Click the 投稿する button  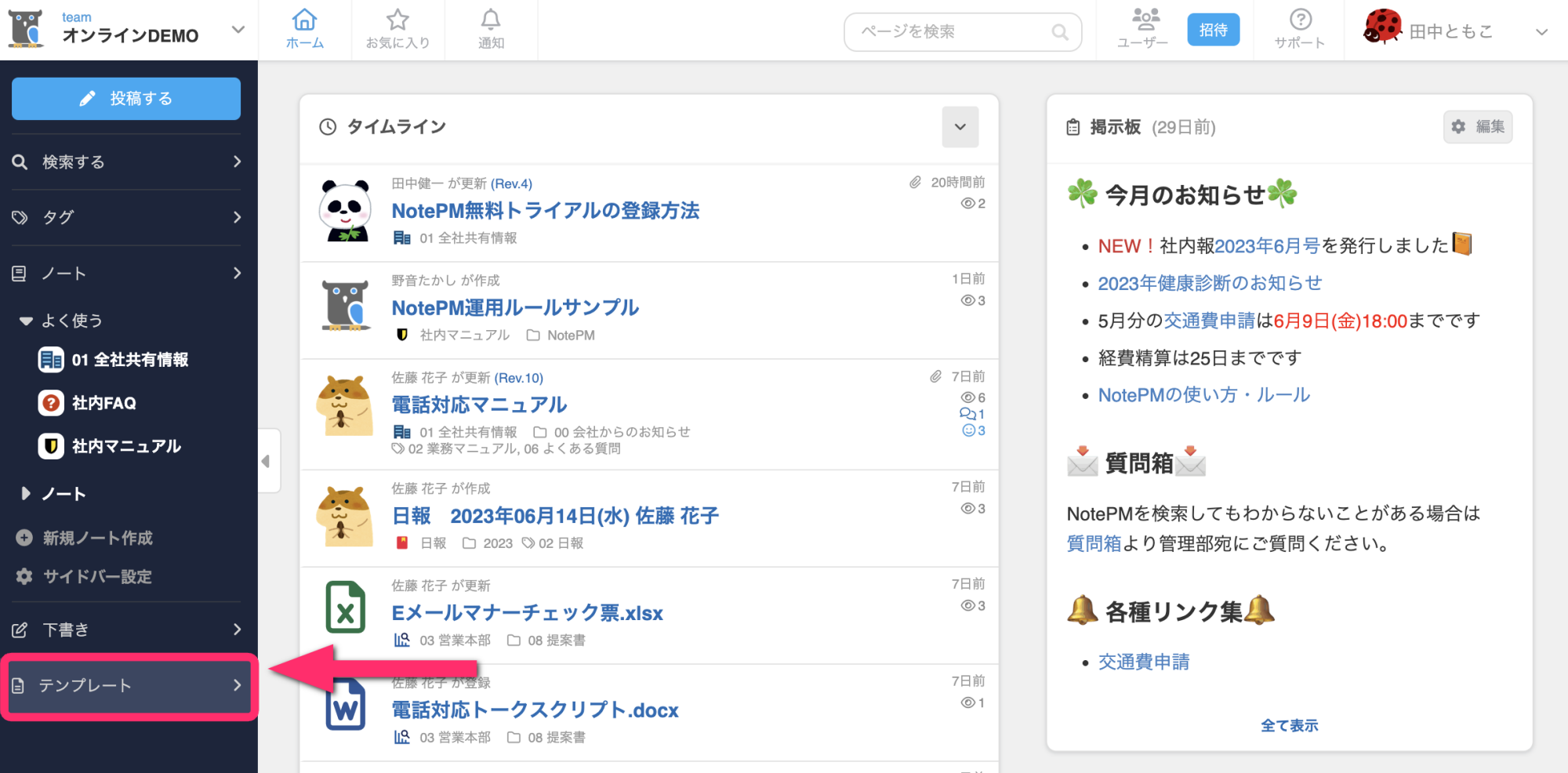pyautogui.click(x=126, y=99)
